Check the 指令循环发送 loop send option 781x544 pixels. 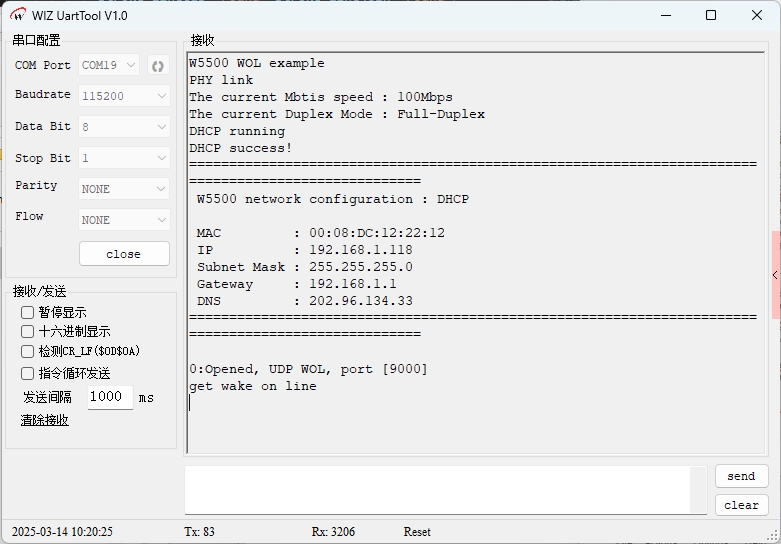[28, 373]
